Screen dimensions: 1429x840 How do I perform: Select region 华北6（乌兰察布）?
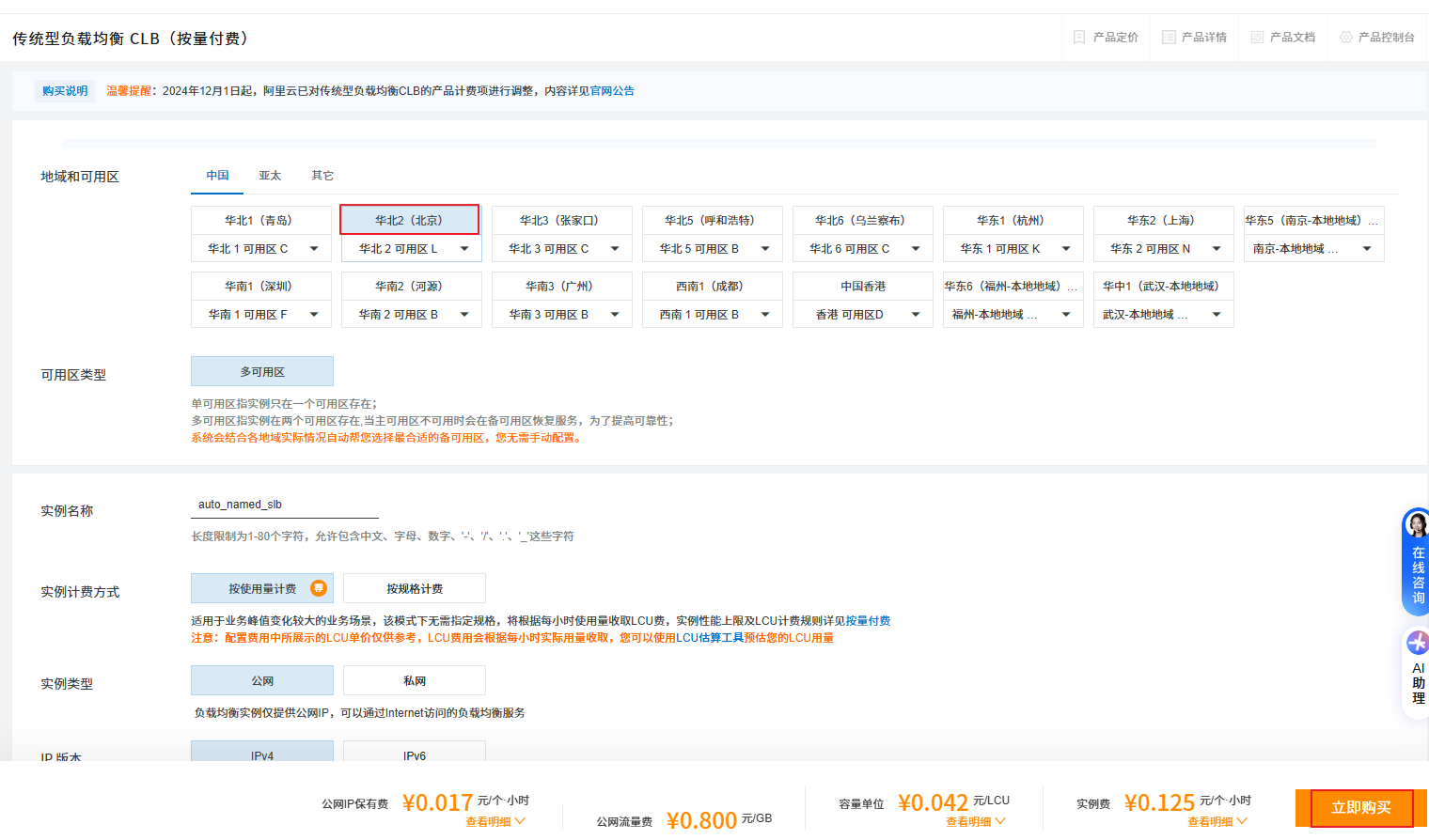(863, 220)
